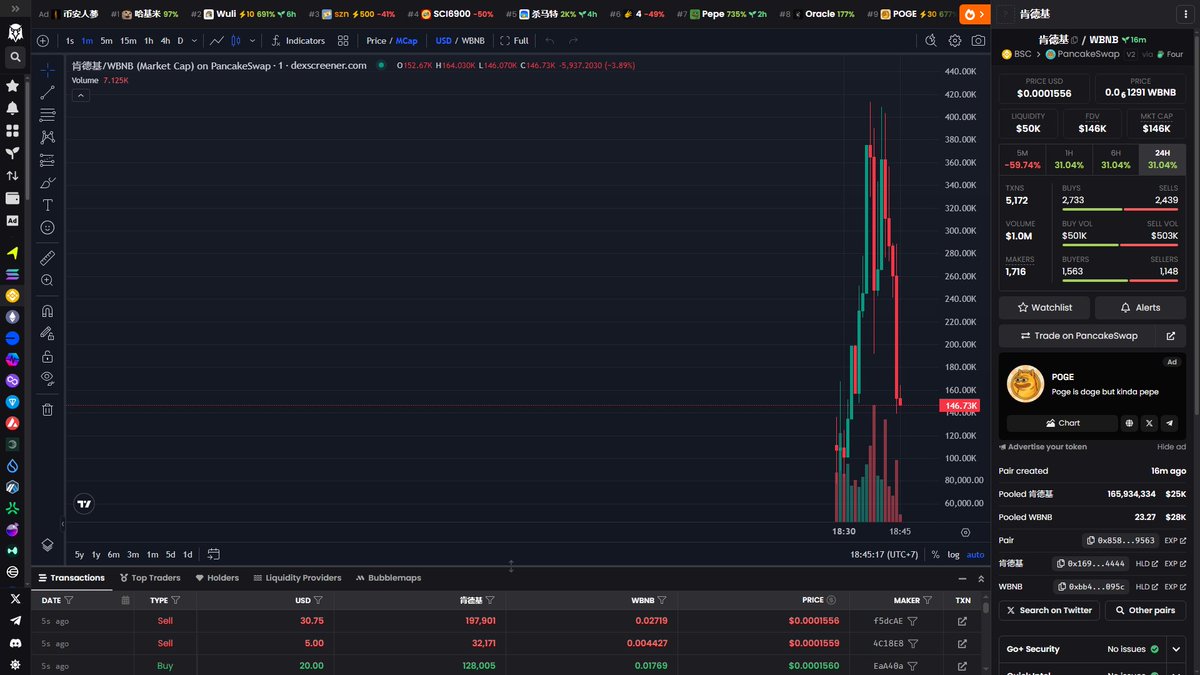Select the 5M price change period
The image size is (1200, 675).
1022,159
